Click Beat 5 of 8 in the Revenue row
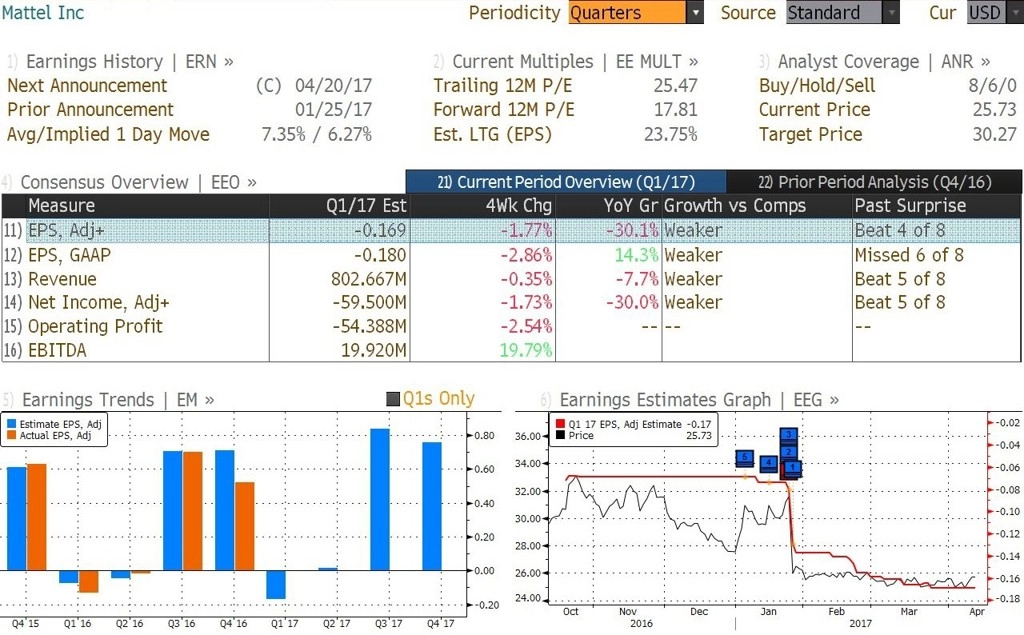The image size is (1024, 635). [x=900, y=279]
